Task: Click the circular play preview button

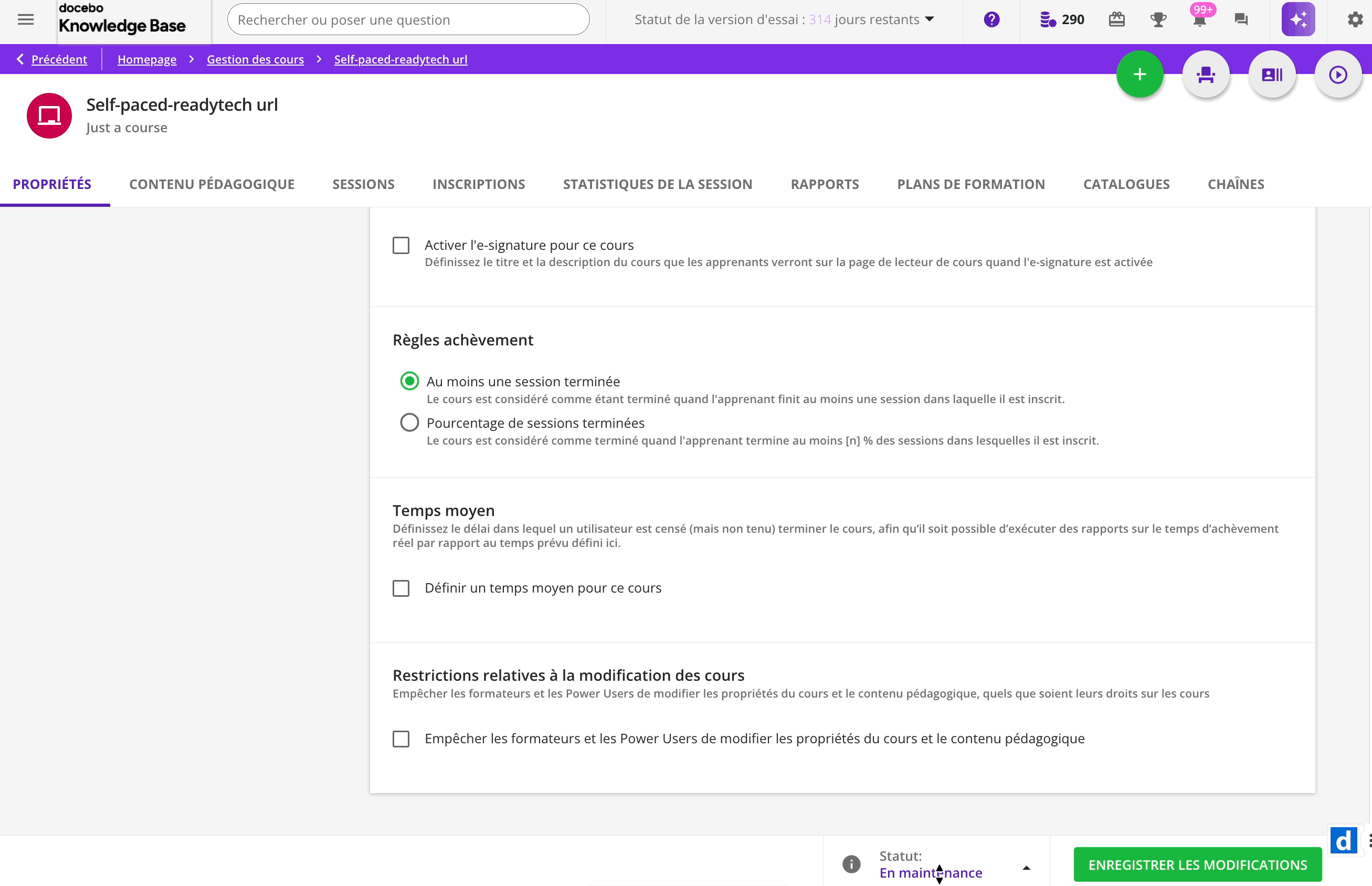Action: (1337, 74)
